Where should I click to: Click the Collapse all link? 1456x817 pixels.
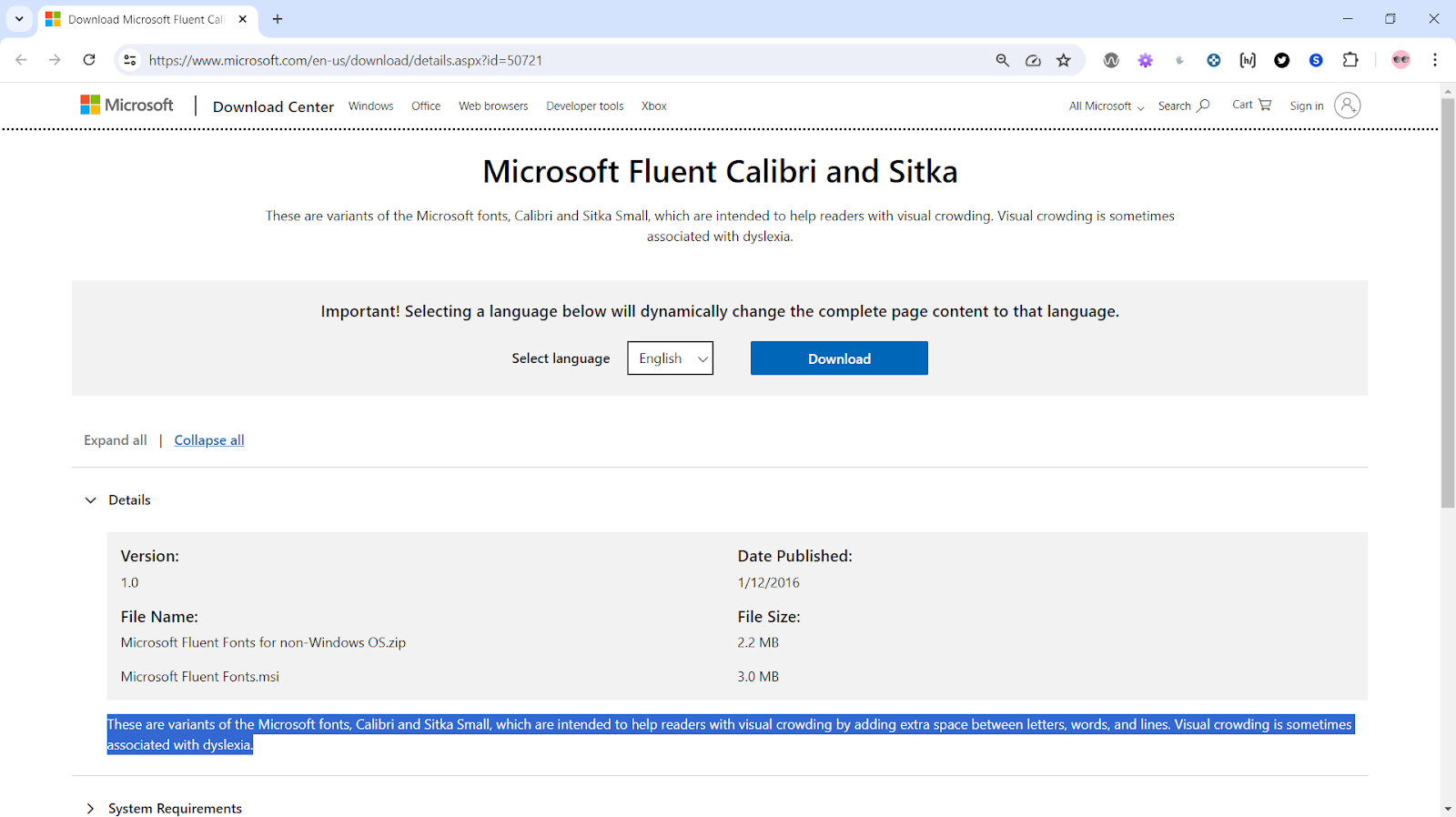(x=209, y=440)
